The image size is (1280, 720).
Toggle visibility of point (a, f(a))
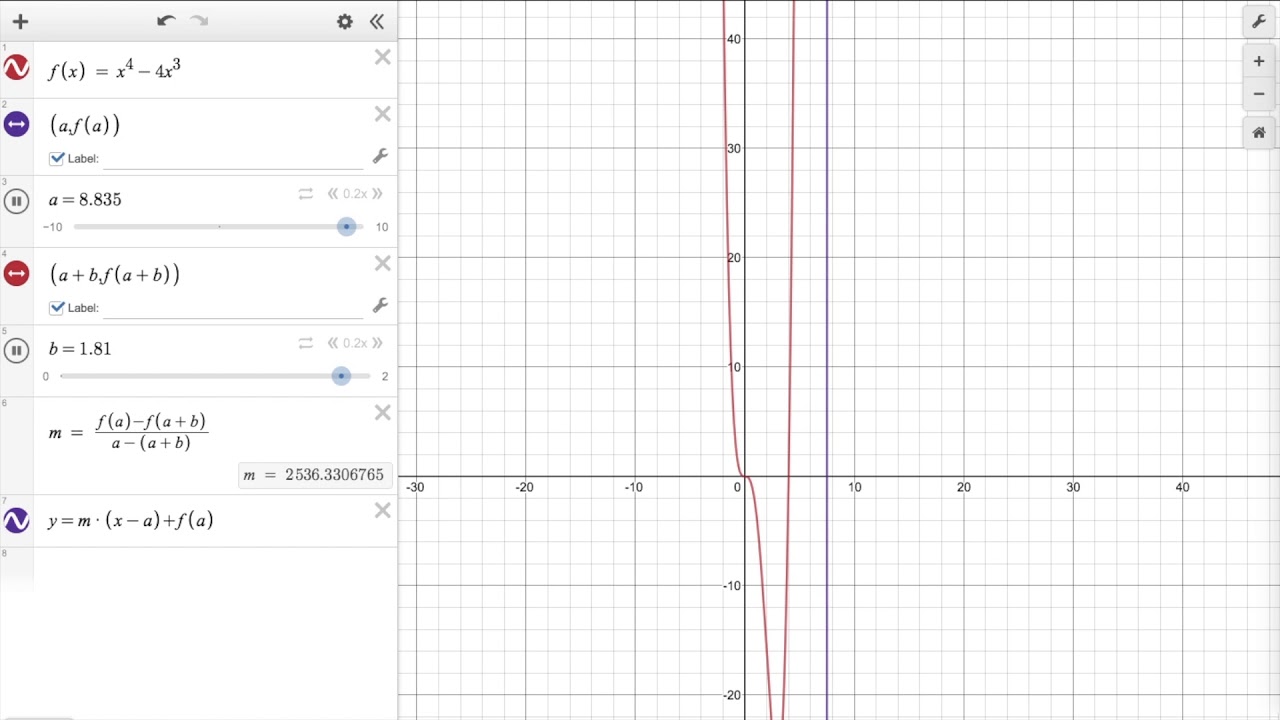coord(16,124)
